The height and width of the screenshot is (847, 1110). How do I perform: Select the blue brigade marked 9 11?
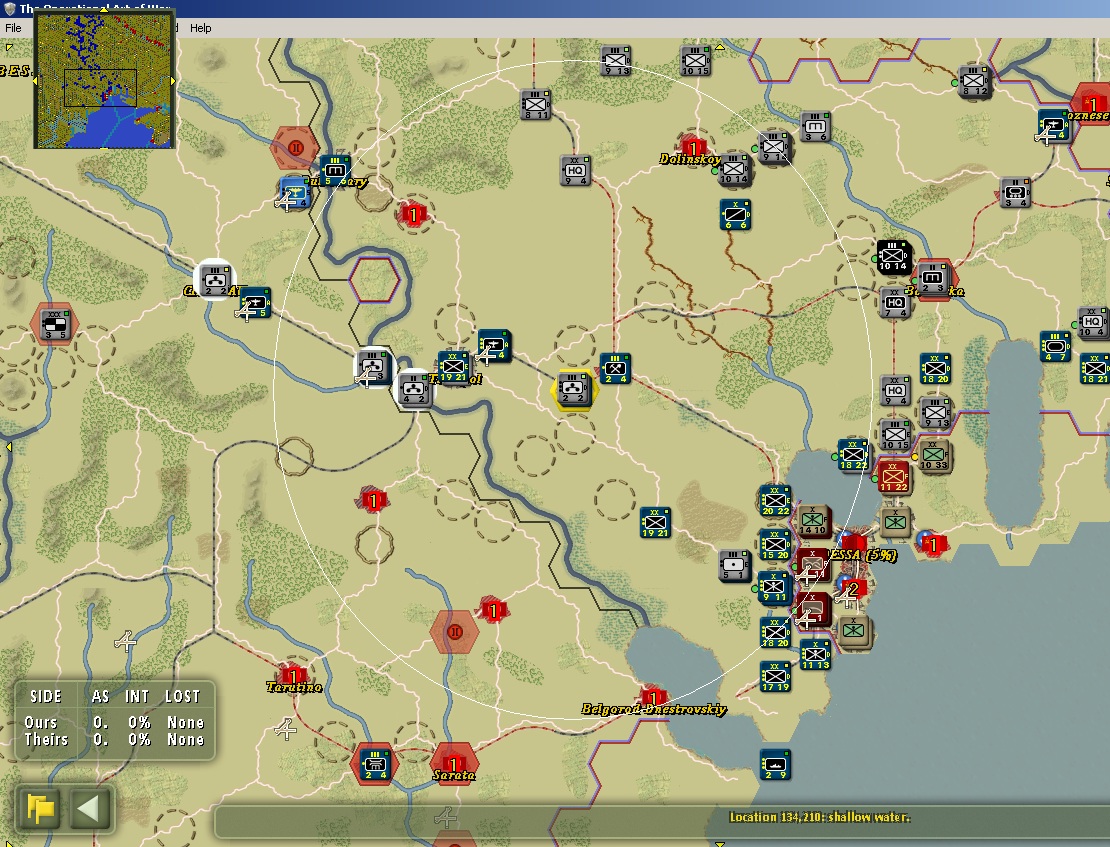pos(775,587)
